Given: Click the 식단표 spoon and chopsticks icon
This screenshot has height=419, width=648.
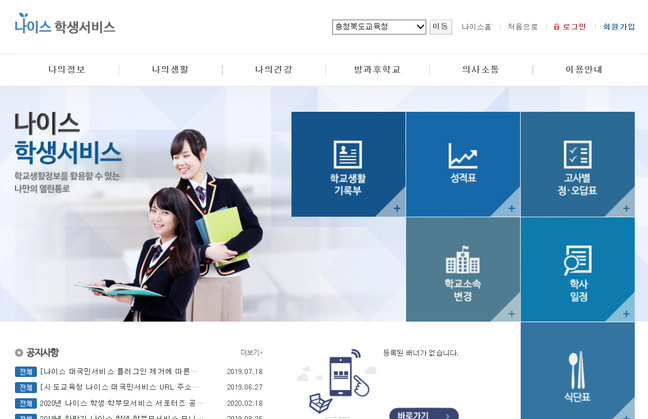Looking at the screenshot, I should (577, 370).
